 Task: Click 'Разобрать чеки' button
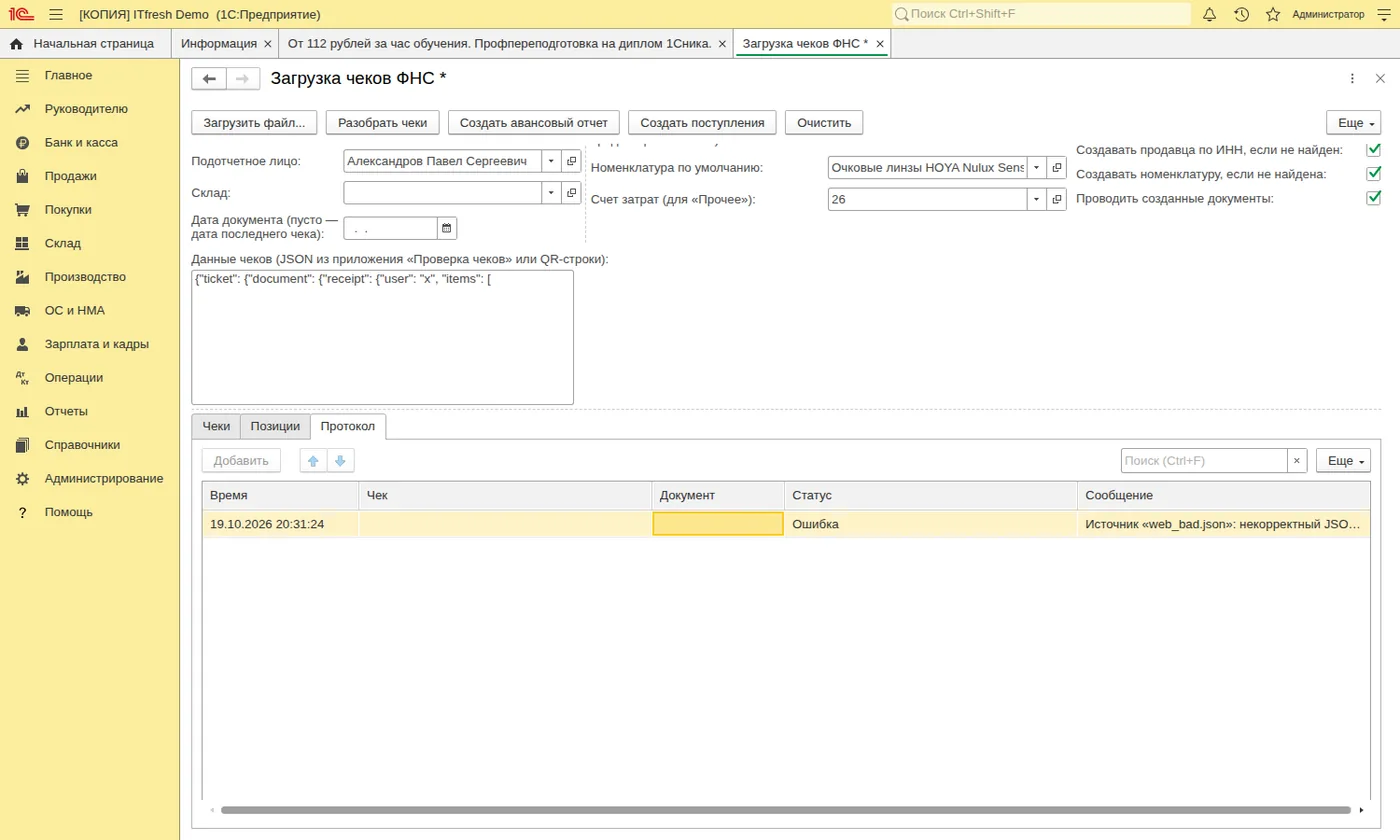click(x=383, y=123)
